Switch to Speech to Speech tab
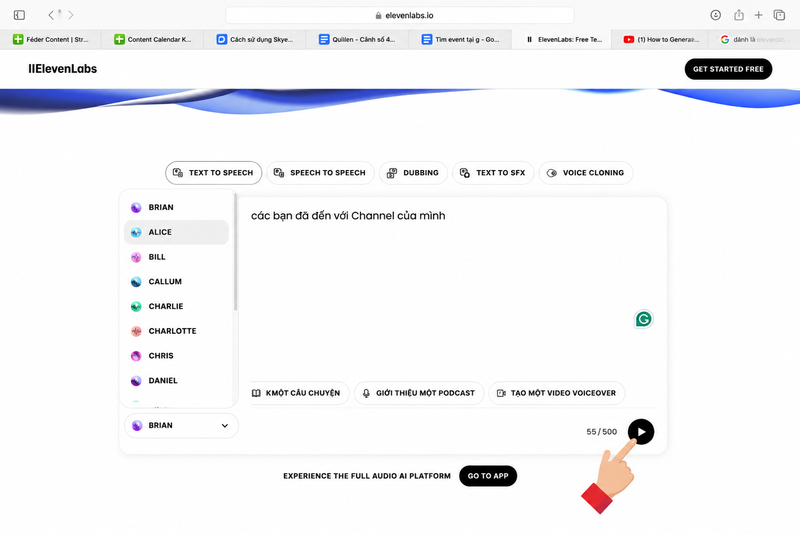Image resolution: width=800 pixels, height=534 pixels. click(320, 173)
